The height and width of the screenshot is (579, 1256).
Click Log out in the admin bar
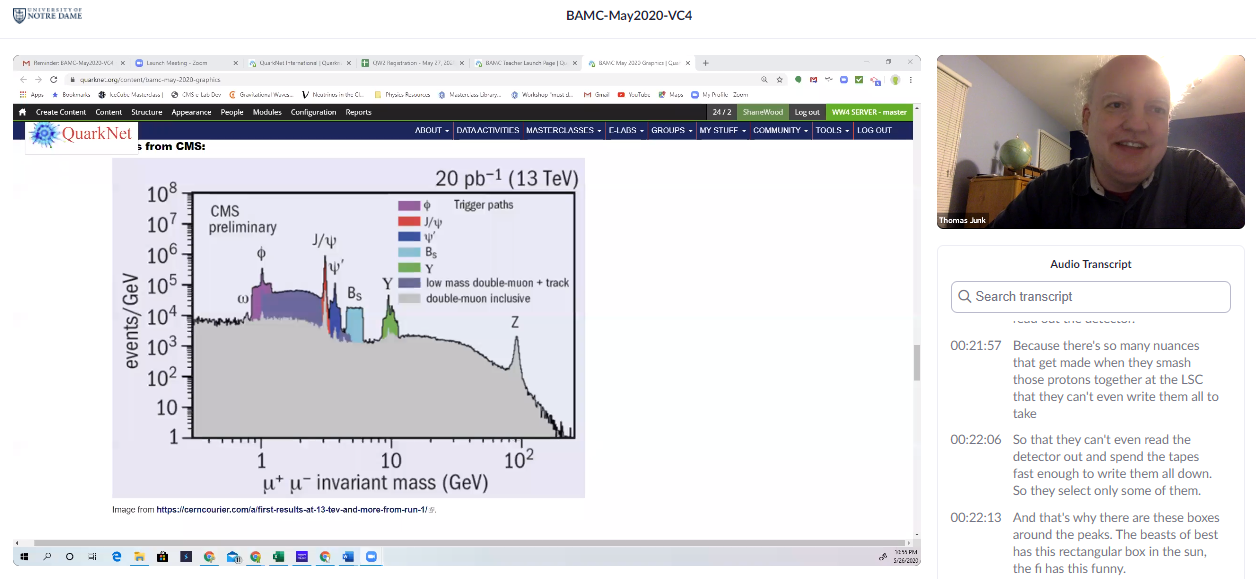(x=807, y=112)
